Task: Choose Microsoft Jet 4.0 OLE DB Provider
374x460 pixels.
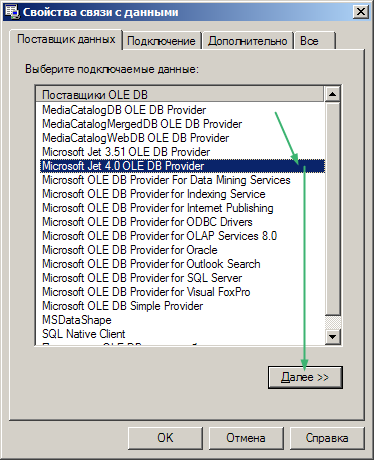Action: click(182, 166)
